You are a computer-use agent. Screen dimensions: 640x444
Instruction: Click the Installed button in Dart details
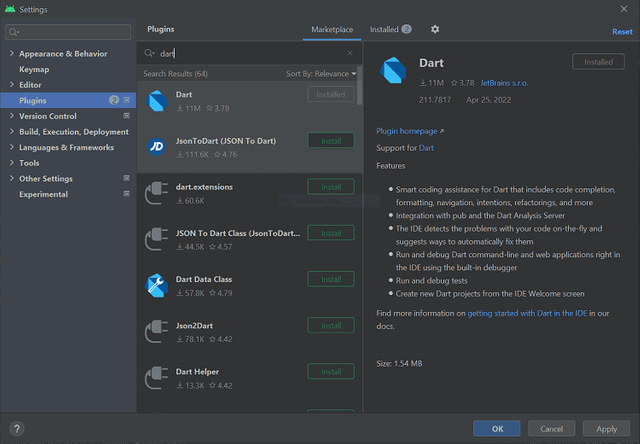coord(598,62)
